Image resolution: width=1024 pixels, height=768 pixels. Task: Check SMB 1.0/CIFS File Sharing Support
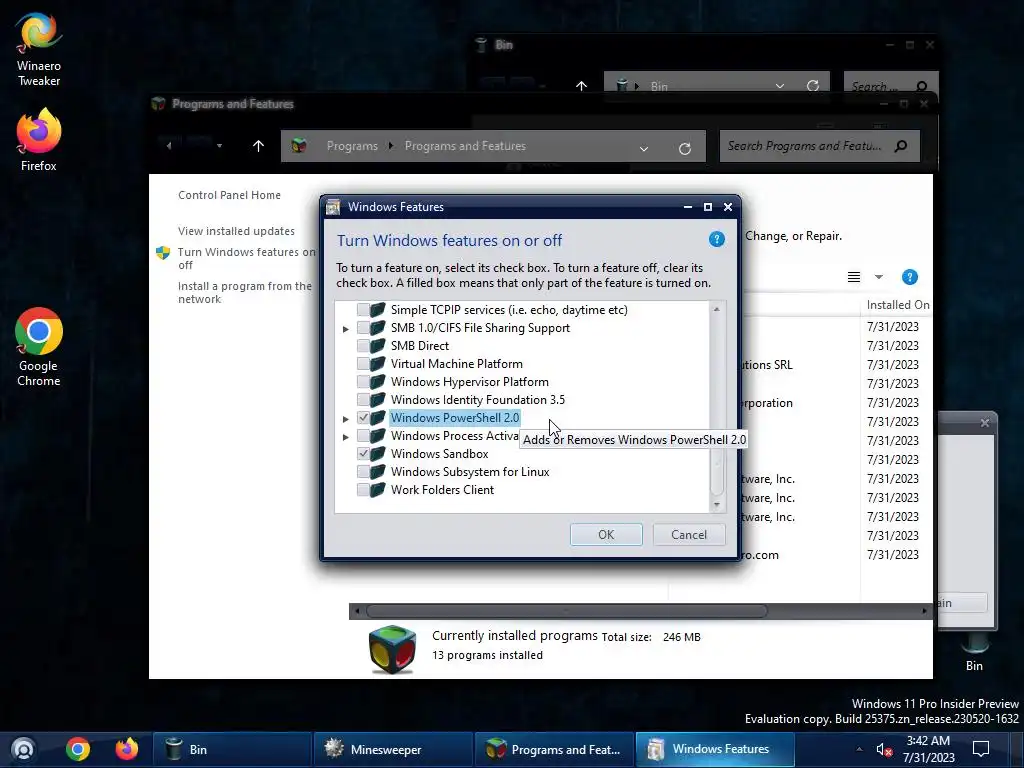pos(363,328)
